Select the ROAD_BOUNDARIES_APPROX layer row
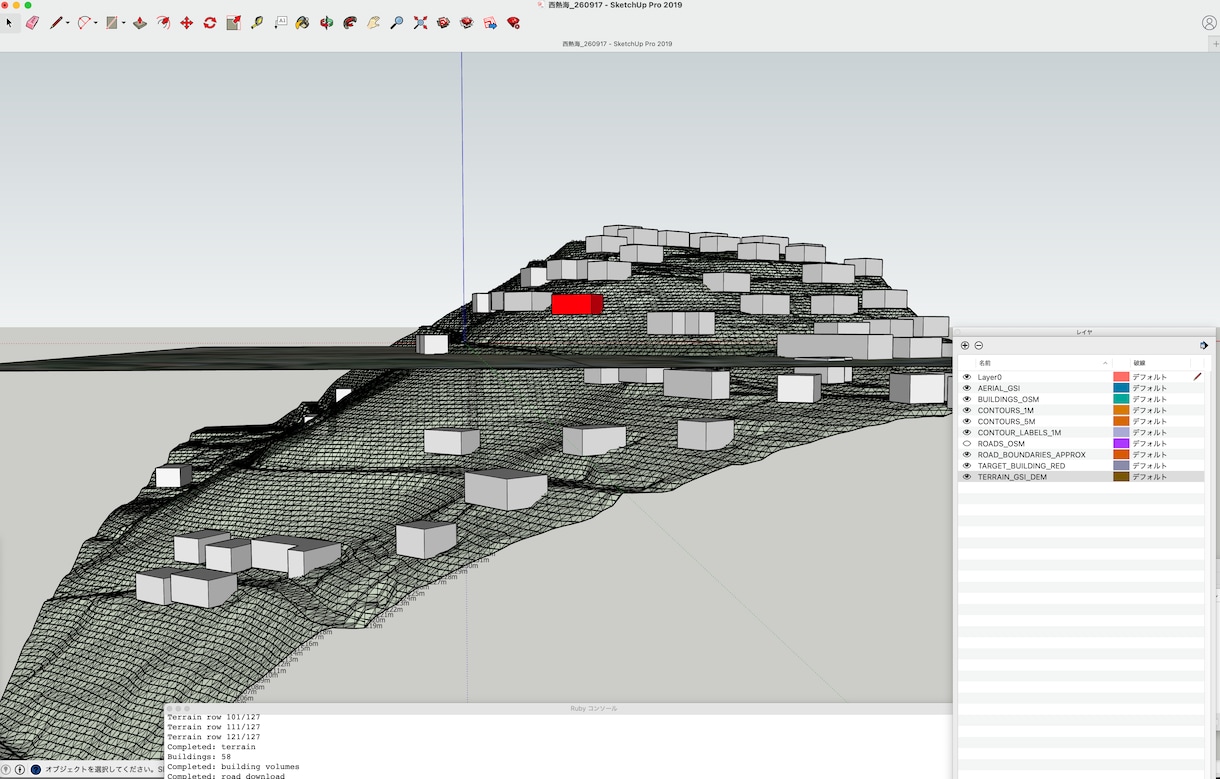This screenshot has width=1220, height=779. click(x=1081, y=454)
